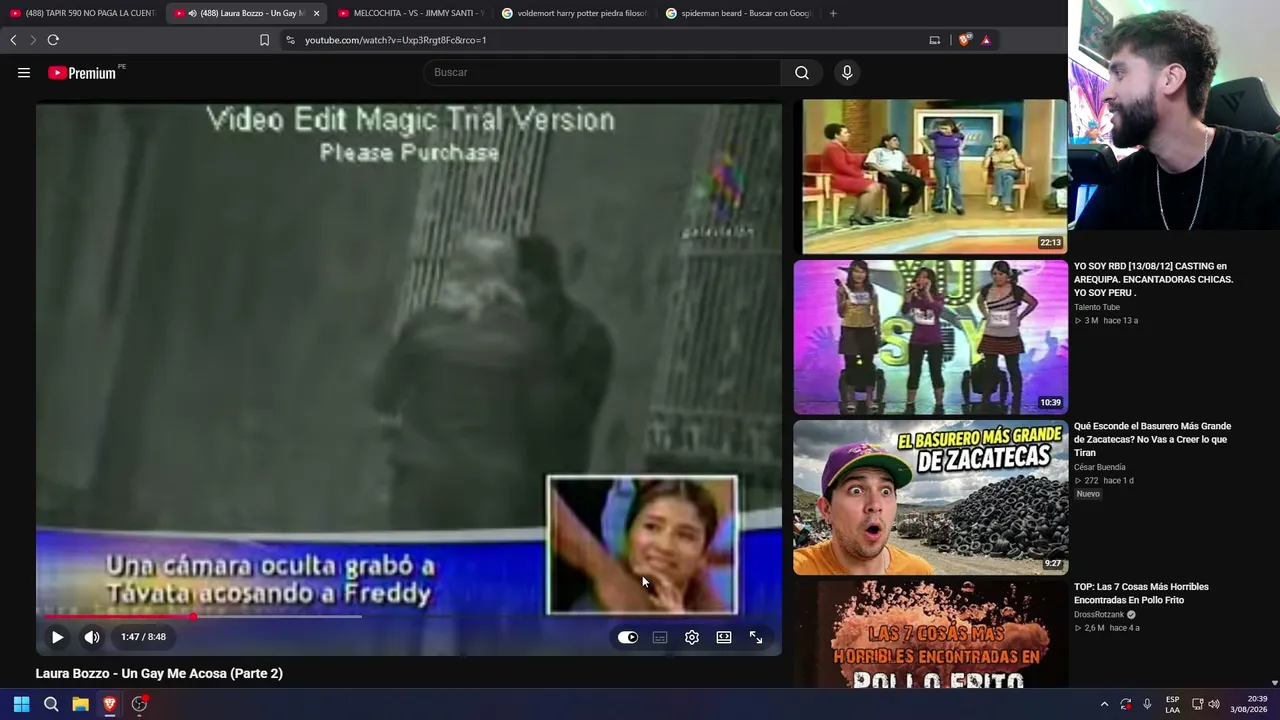
Task: Start voice search with the microphone
Action: click(x=847, y=72)
